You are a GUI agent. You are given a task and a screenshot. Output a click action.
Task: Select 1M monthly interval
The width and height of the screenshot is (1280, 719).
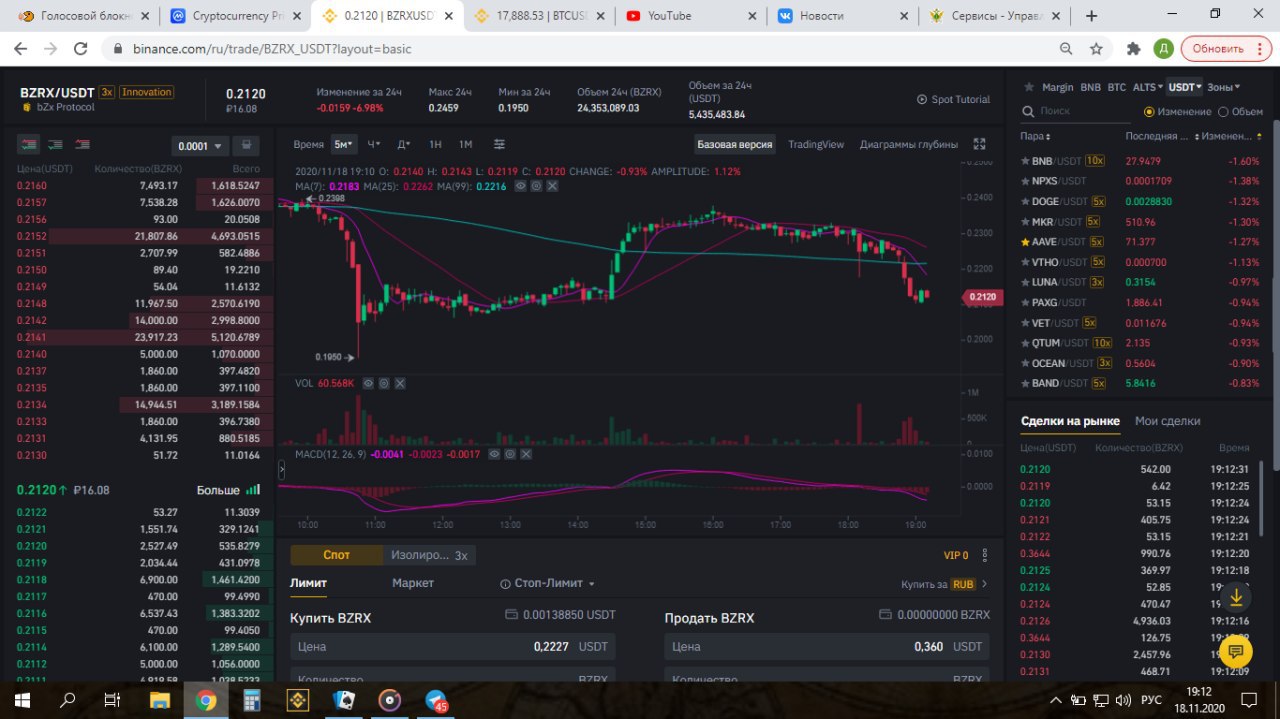[465, 144]
